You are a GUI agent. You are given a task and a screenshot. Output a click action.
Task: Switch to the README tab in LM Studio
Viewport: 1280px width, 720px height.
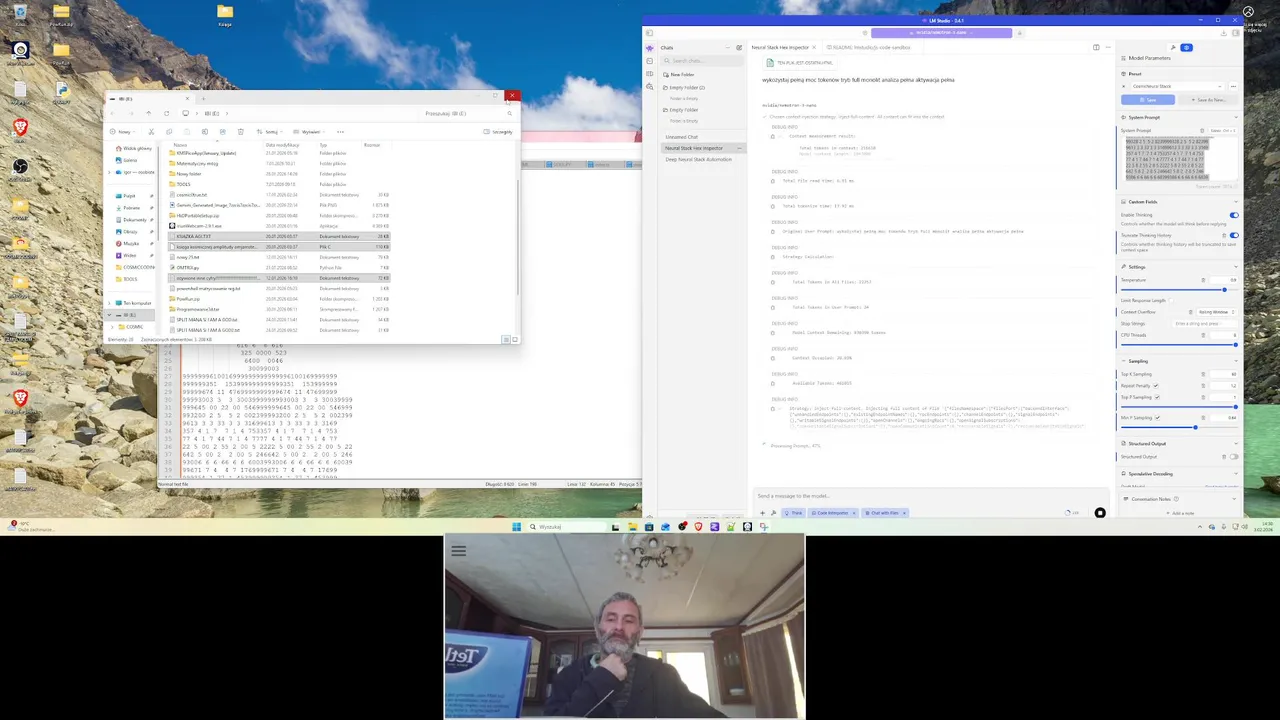[869, 47]
